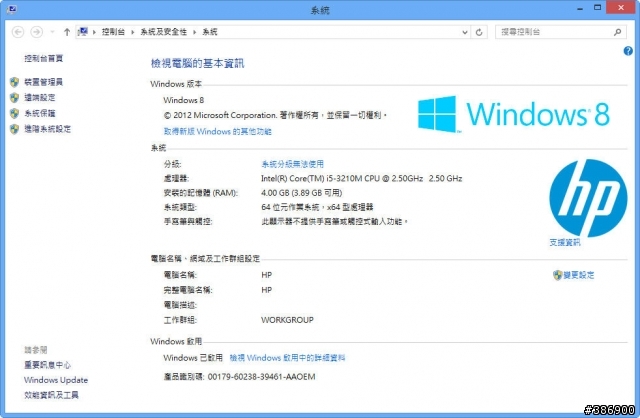Open the recent locations dropdown arrow

click(52, 32)
